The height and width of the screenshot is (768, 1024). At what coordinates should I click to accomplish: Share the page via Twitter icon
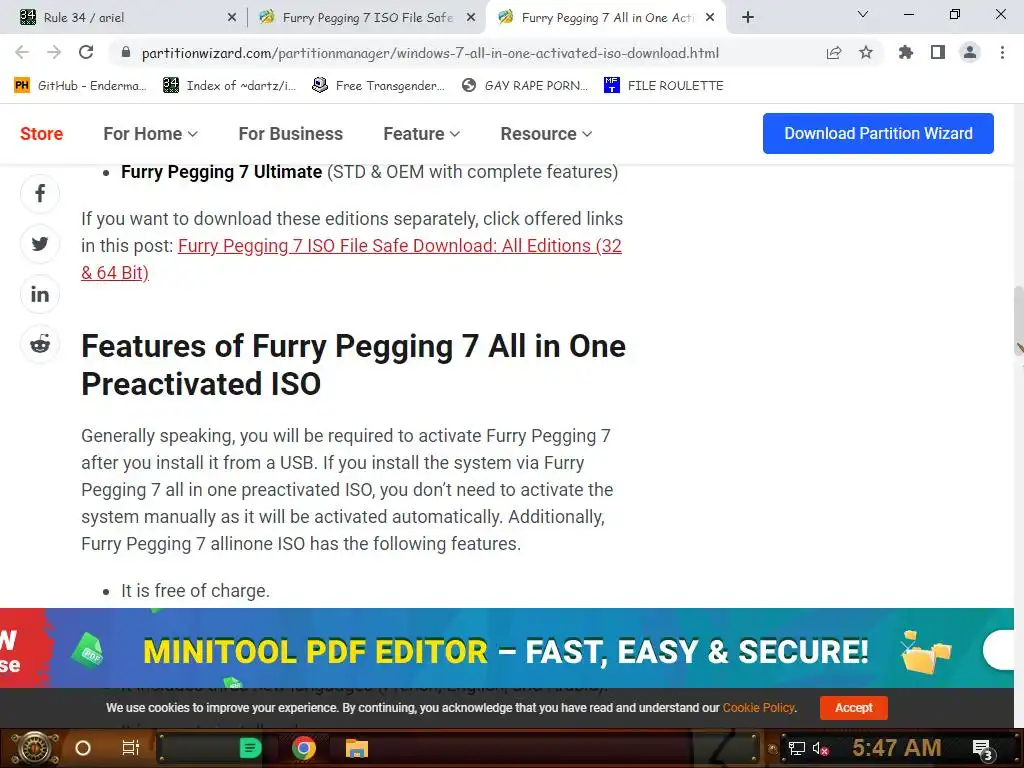pyautogui.click(x=40, y=244)
